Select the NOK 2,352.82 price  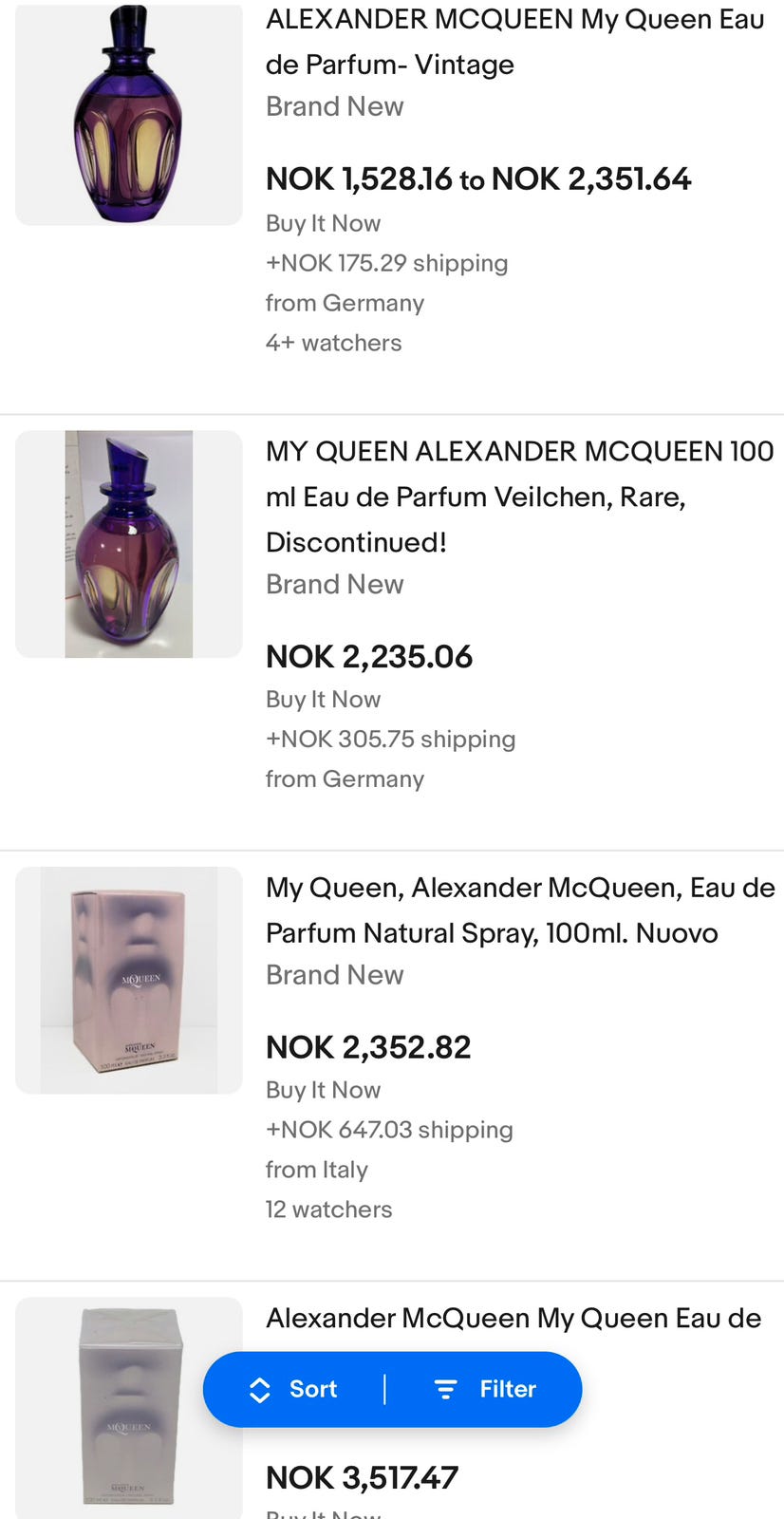pos(368,1048)
